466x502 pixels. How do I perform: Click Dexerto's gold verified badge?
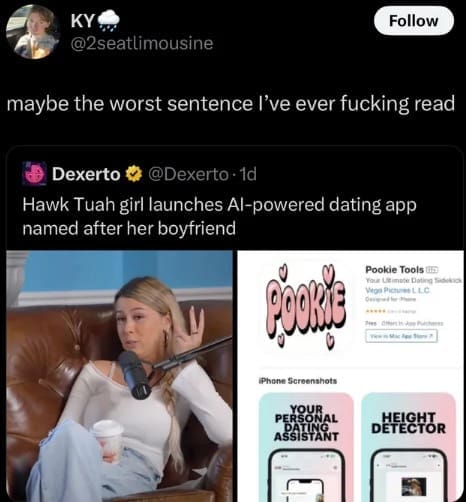pyautogui.click(x=134, y=174)
